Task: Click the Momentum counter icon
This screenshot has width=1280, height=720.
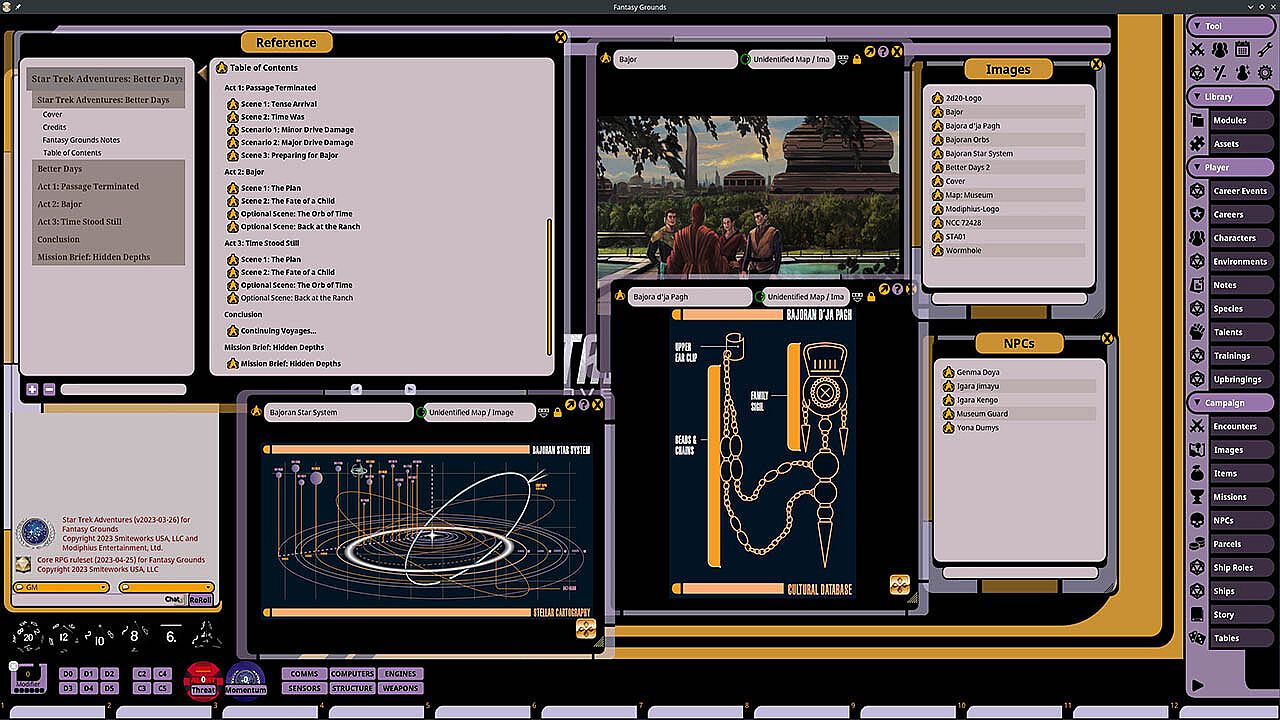Action: tap(246, 679)
